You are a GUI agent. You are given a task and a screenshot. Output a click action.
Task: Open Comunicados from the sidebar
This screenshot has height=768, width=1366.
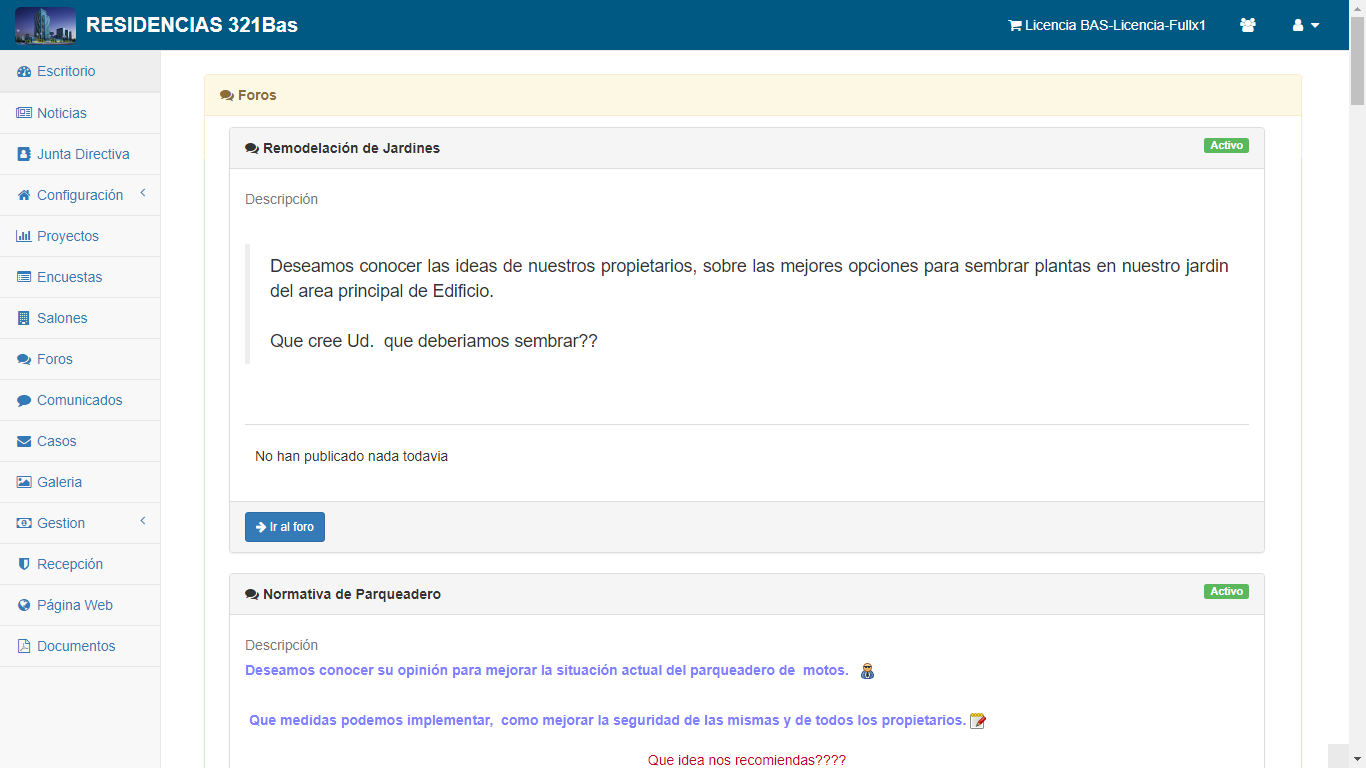tap(79, 400)
